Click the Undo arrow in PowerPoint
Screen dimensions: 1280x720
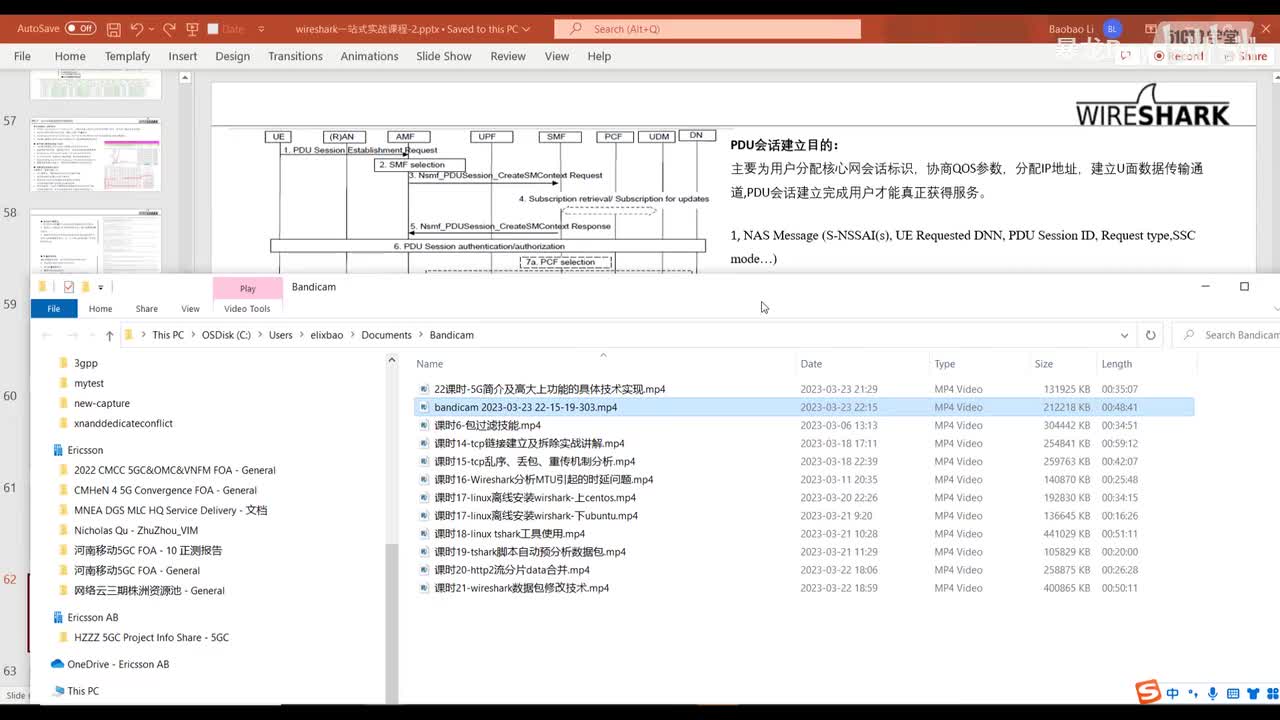138,29
